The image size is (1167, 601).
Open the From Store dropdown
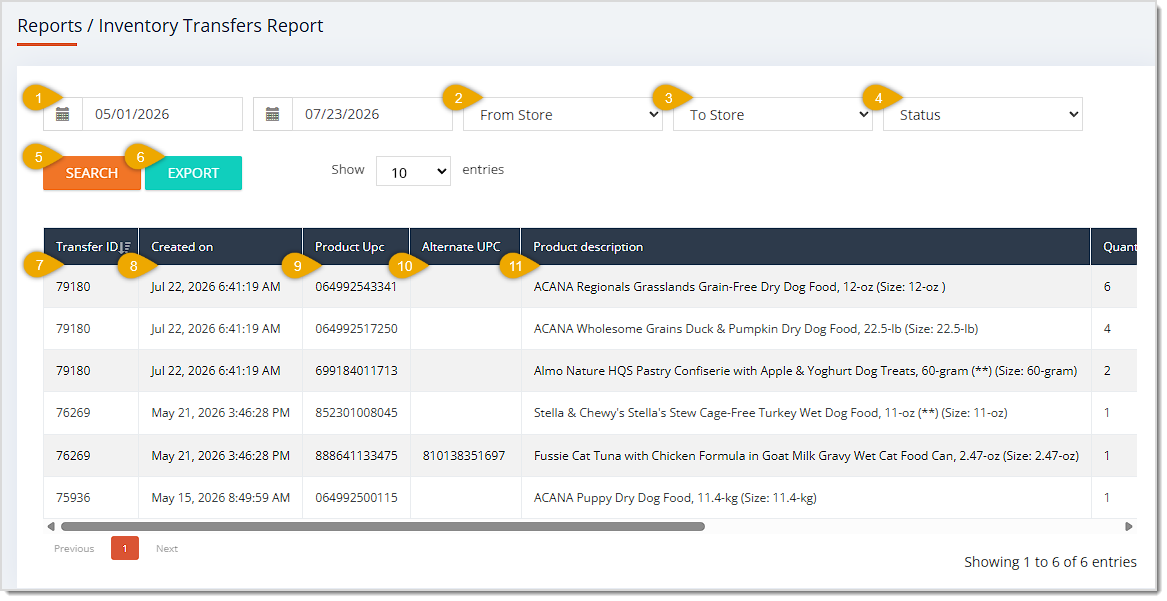point(563,115)
